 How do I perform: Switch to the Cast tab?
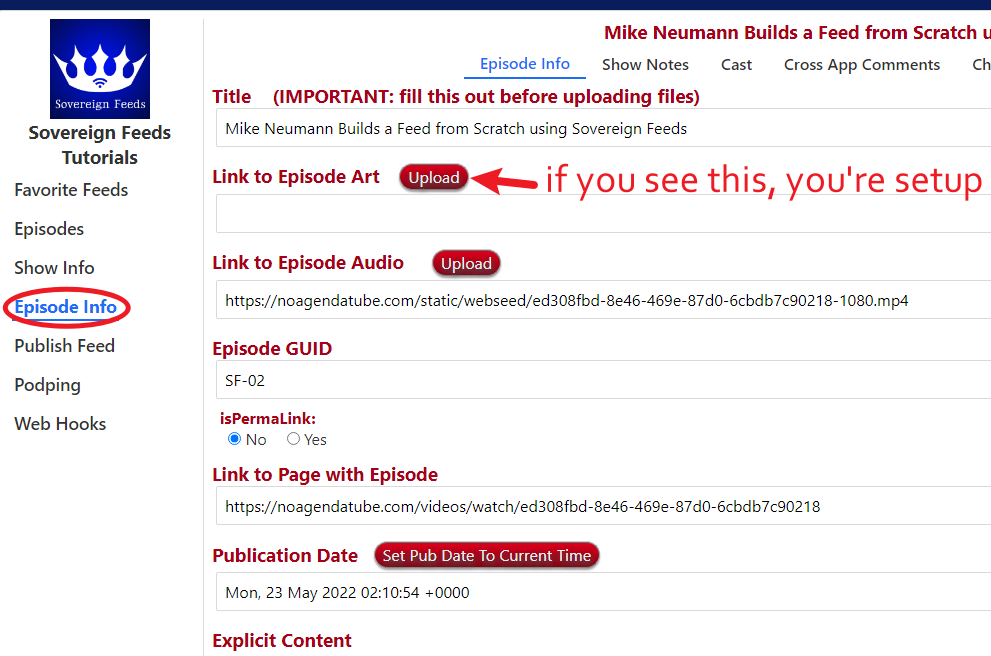[736, 65]
